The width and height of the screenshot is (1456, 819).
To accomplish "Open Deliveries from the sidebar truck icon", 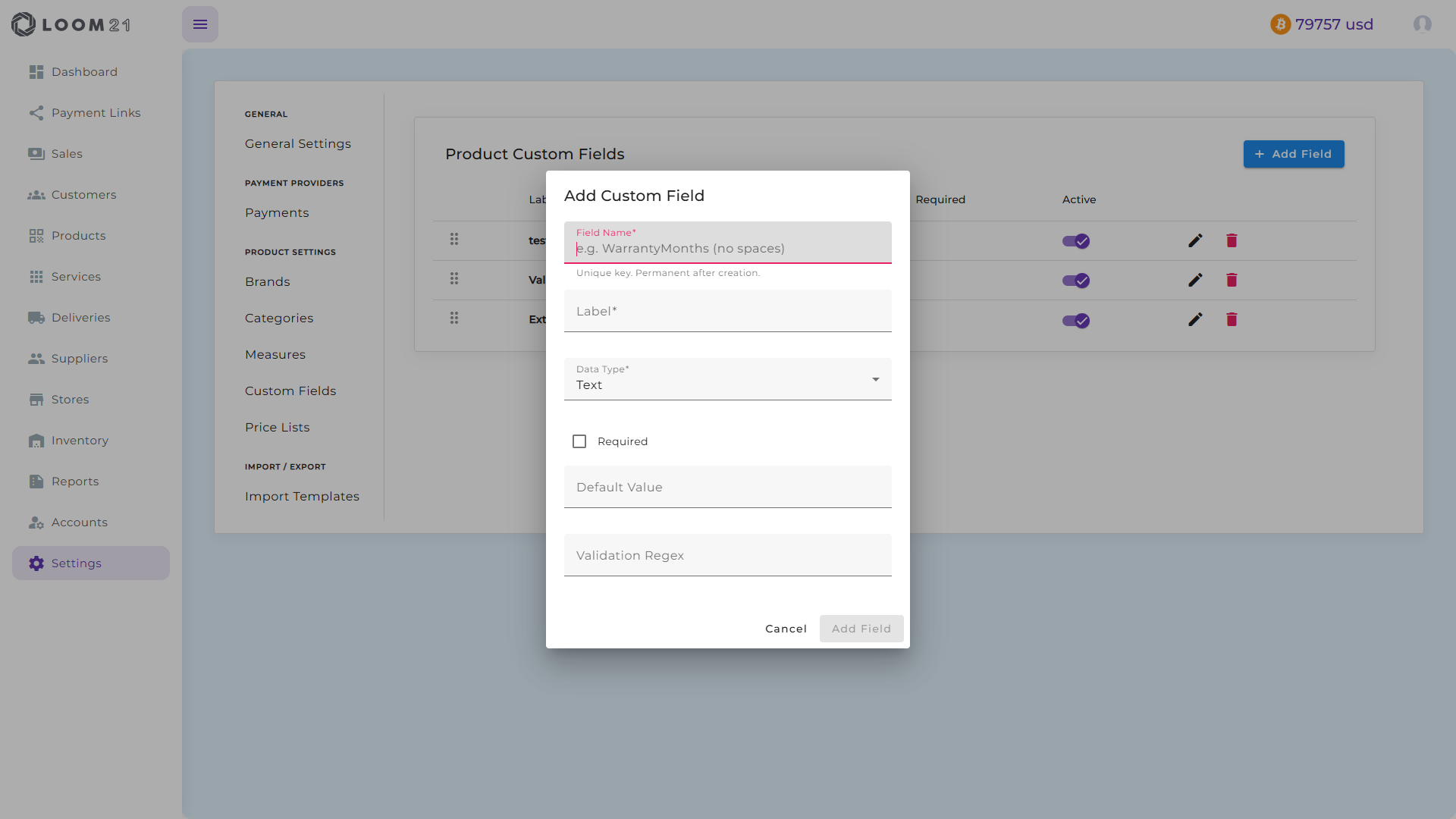I will pyautogui.click(x=36, y=318).
